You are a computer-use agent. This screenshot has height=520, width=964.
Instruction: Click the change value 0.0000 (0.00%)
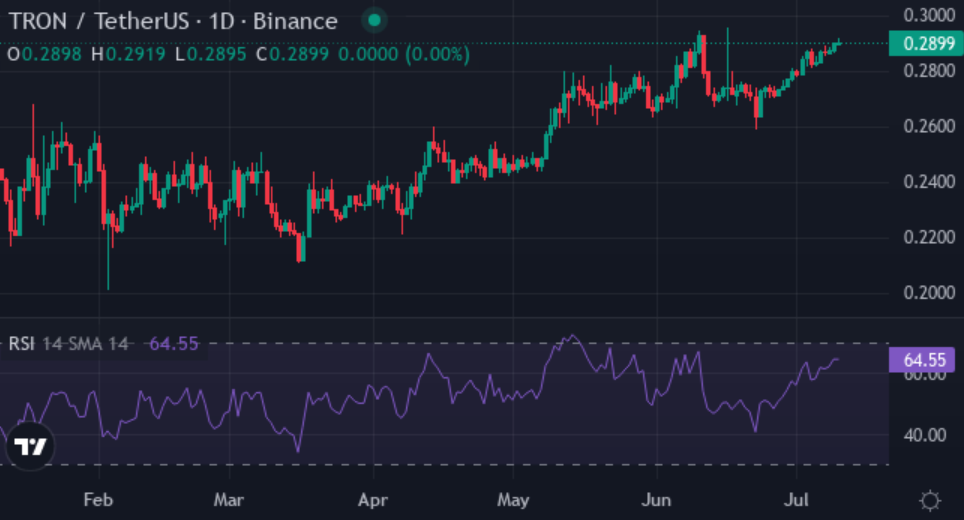coord(404,54)
